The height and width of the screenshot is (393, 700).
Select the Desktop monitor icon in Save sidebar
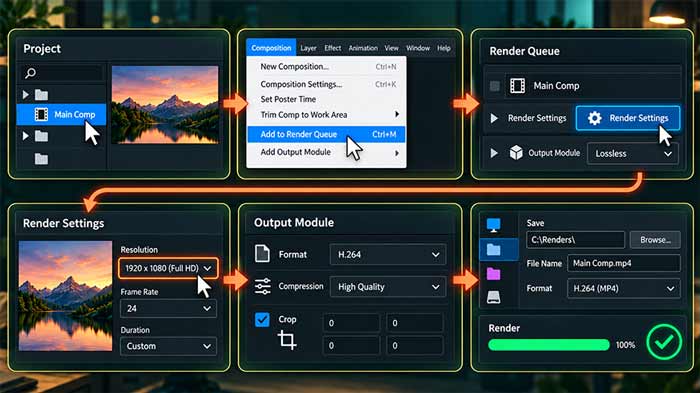(x=493, y=225)
